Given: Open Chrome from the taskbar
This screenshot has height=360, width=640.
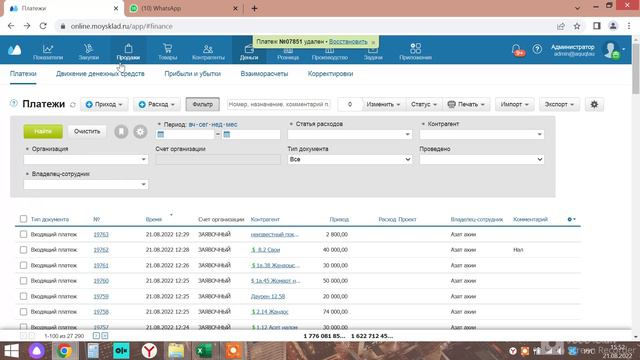Looking at the screenshot, I should 64,351.
